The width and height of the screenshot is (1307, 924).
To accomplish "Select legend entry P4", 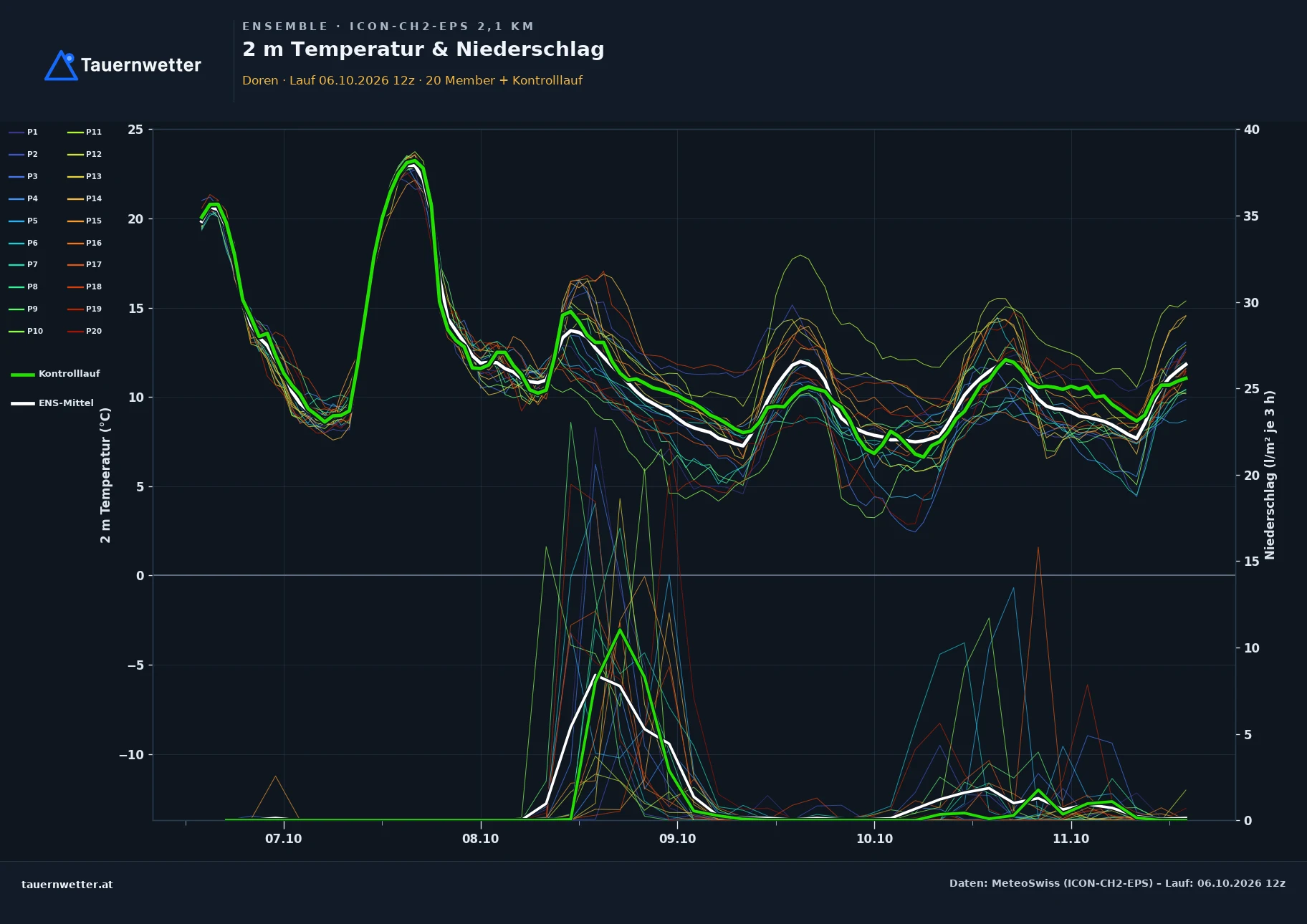I will 24,198.
